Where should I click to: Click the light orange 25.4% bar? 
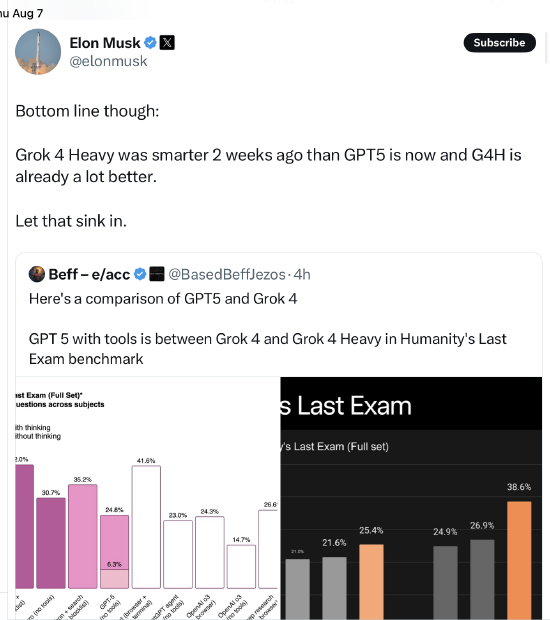(x=371, y=582)
